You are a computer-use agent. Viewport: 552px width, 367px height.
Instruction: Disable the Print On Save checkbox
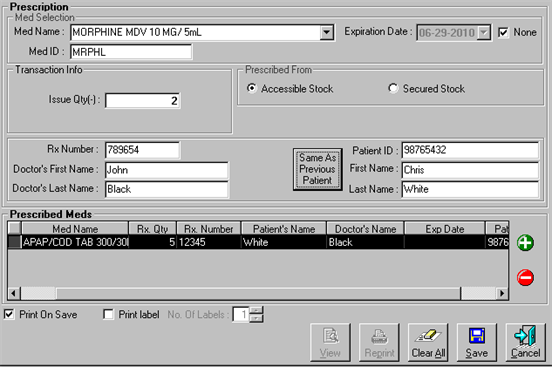(x=9, y=314)
